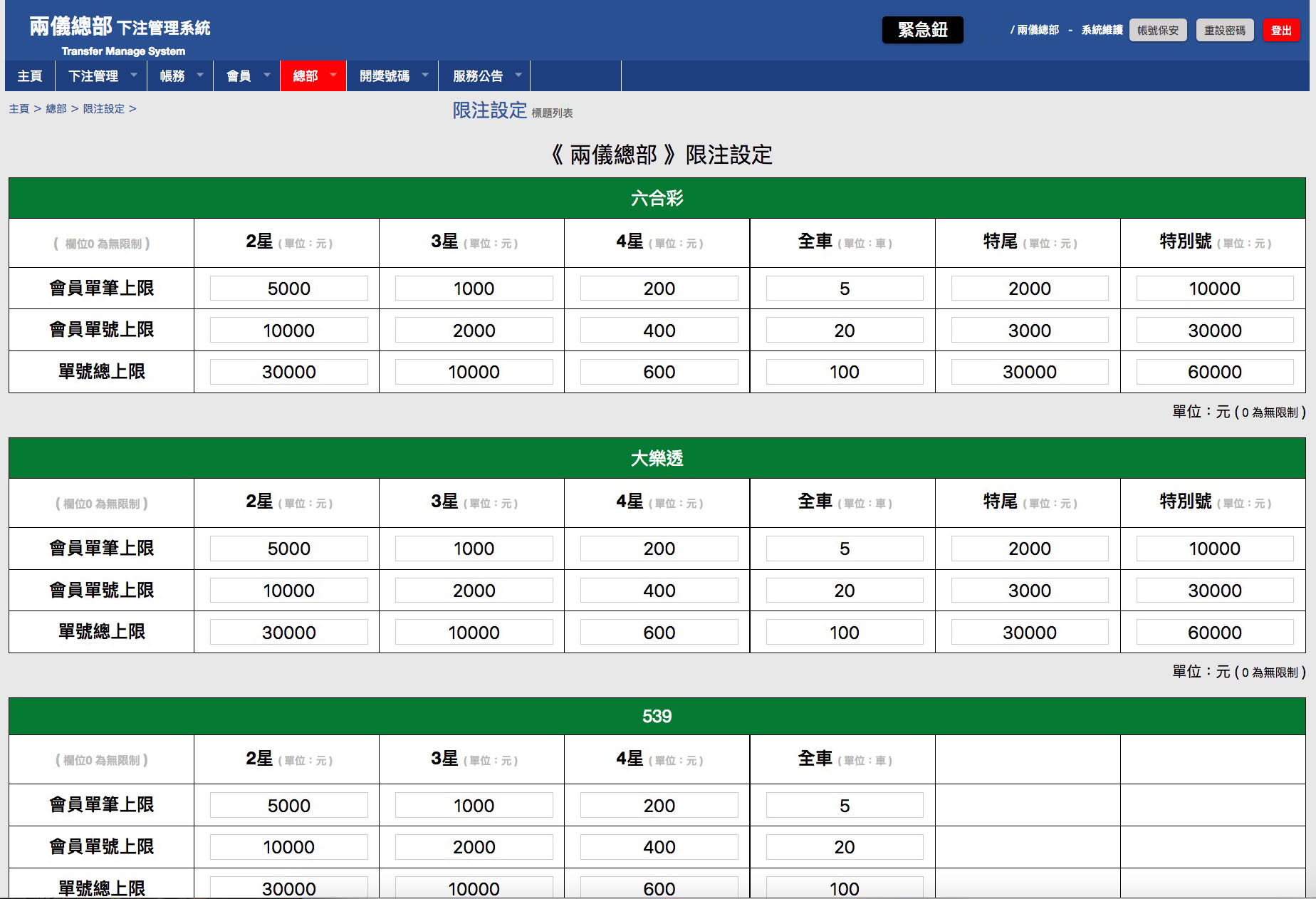Edit 大樂透 特尾 會員單筆上限 field

coord(1029,549)
